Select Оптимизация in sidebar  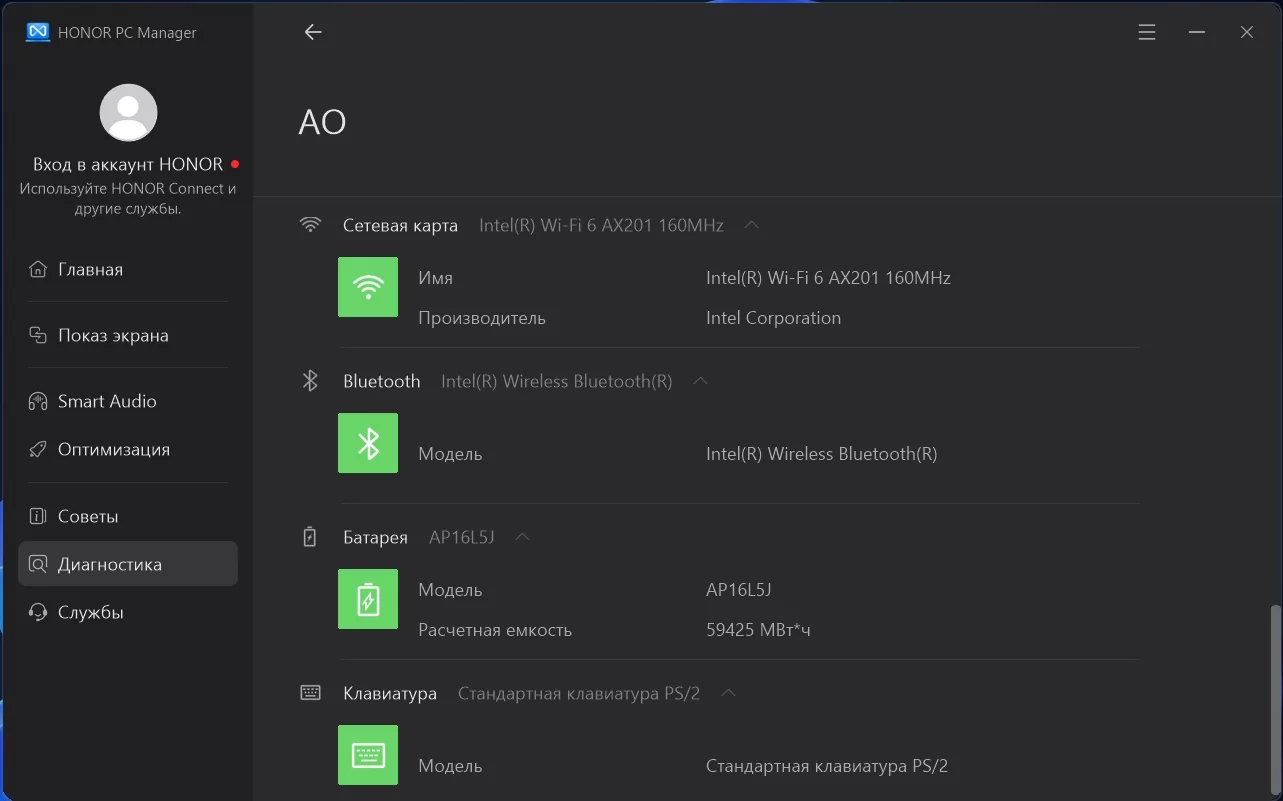pyautogui.click(x=113, y=449)
